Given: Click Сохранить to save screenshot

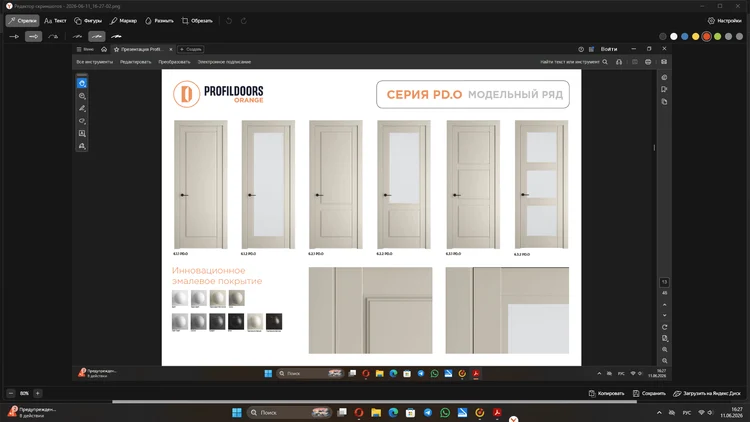Looking at the screenshot, I should pos(649,393).
